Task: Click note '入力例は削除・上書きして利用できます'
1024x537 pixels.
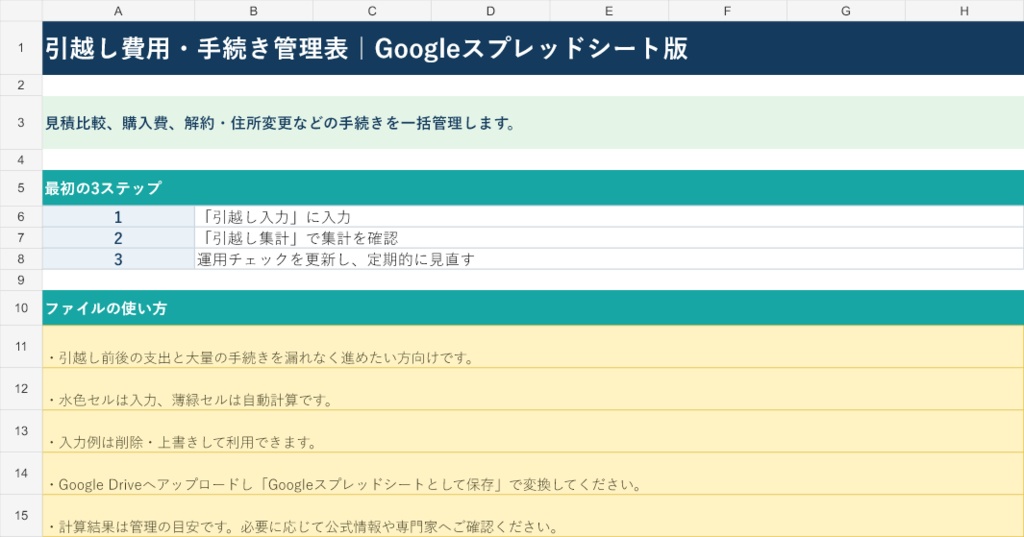Action: [x=533, y=431]
